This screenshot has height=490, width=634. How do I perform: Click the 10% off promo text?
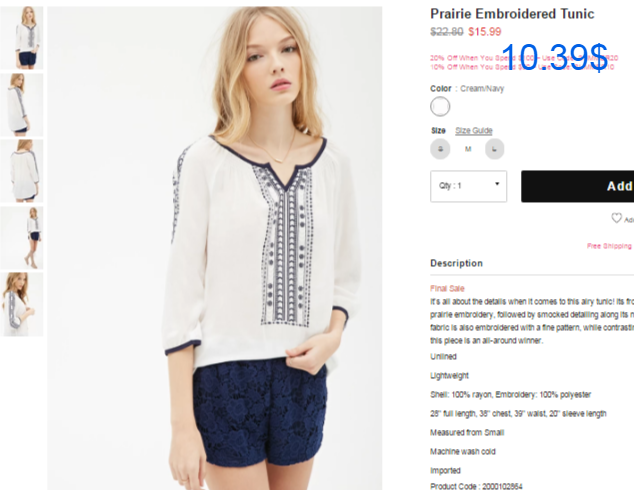522,67
